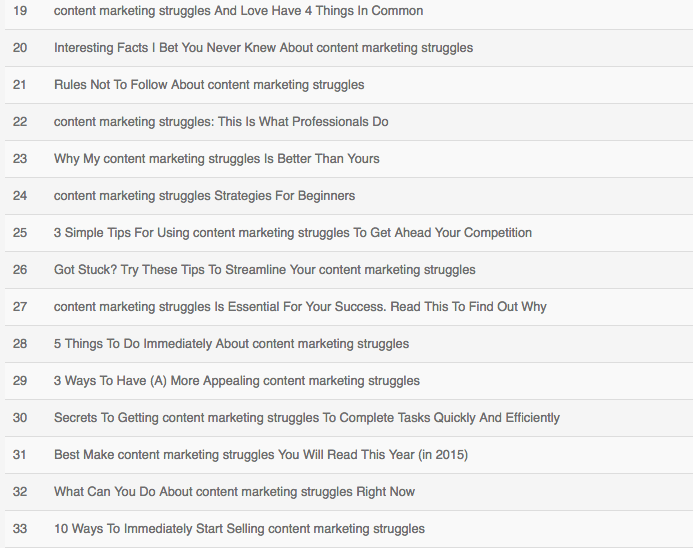Click row number 19
Screen dimensions: 693x548
pos(20,11)
